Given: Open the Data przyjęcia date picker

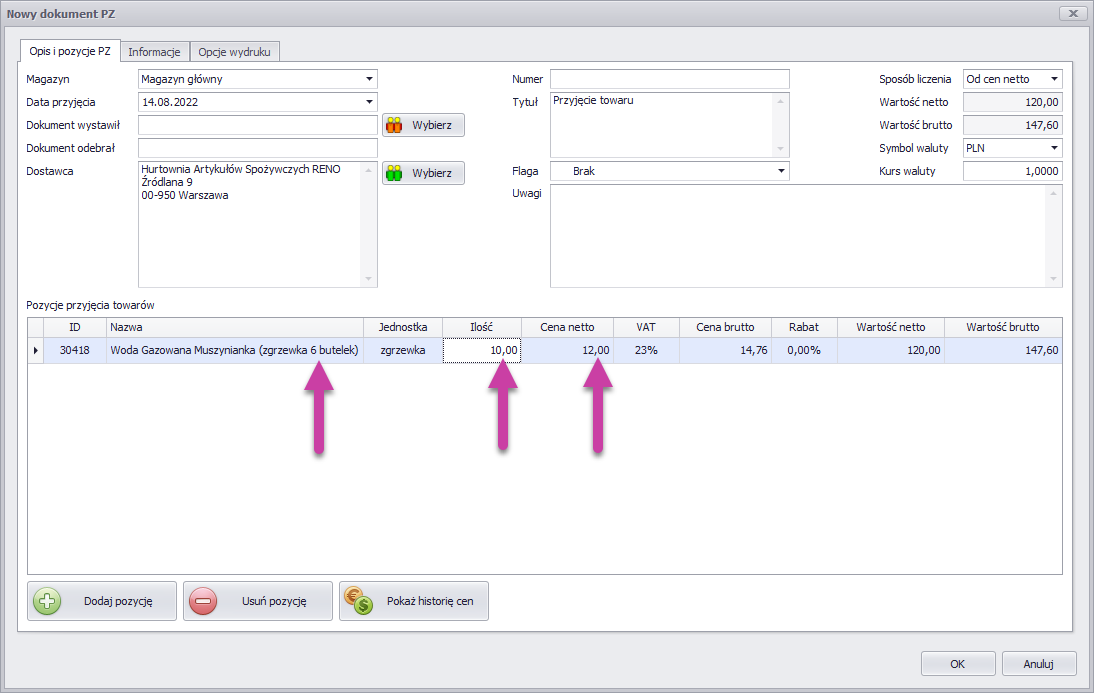Looking at the screenshot, I should (369, 102).
